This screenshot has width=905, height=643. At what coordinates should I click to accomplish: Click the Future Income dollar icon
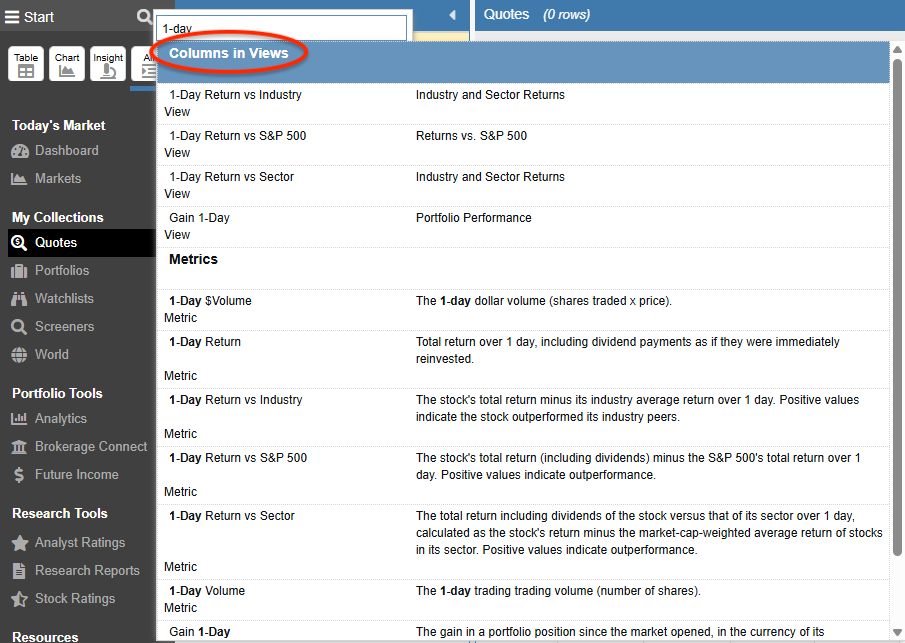tap(19, 474)
